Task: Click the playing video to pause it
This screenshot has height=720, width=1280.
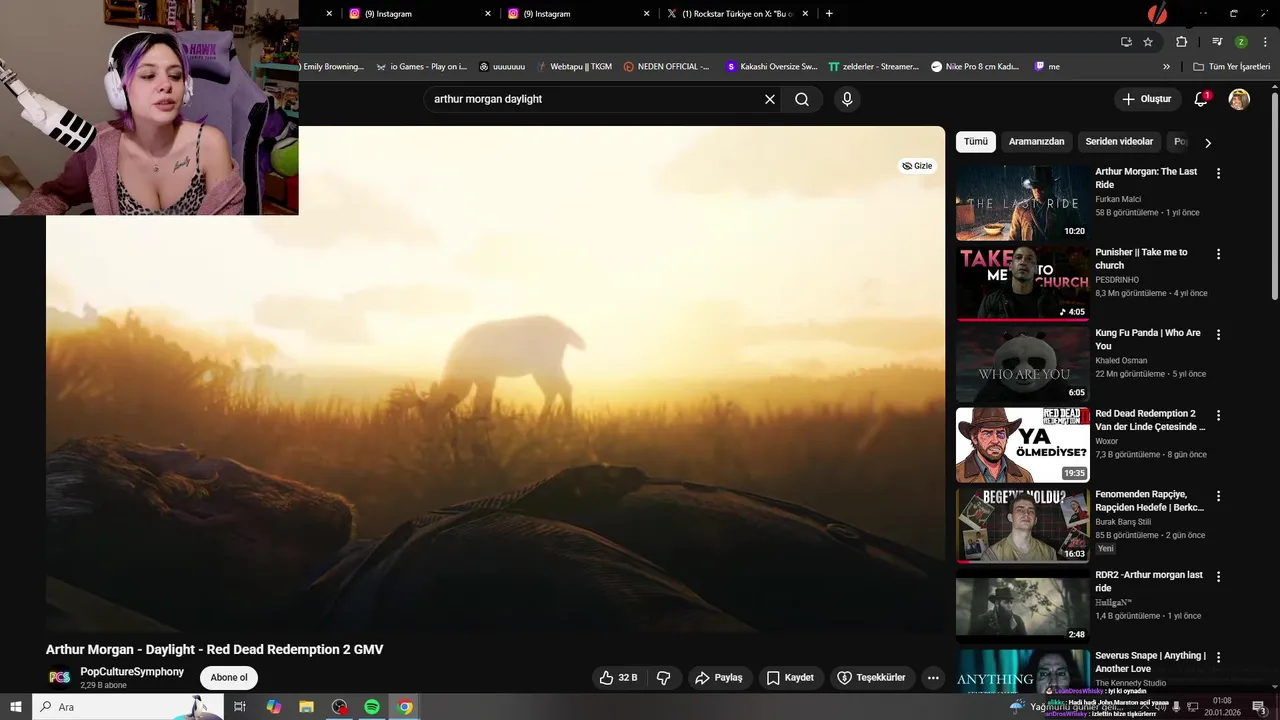Action: [x=495, y=379]
